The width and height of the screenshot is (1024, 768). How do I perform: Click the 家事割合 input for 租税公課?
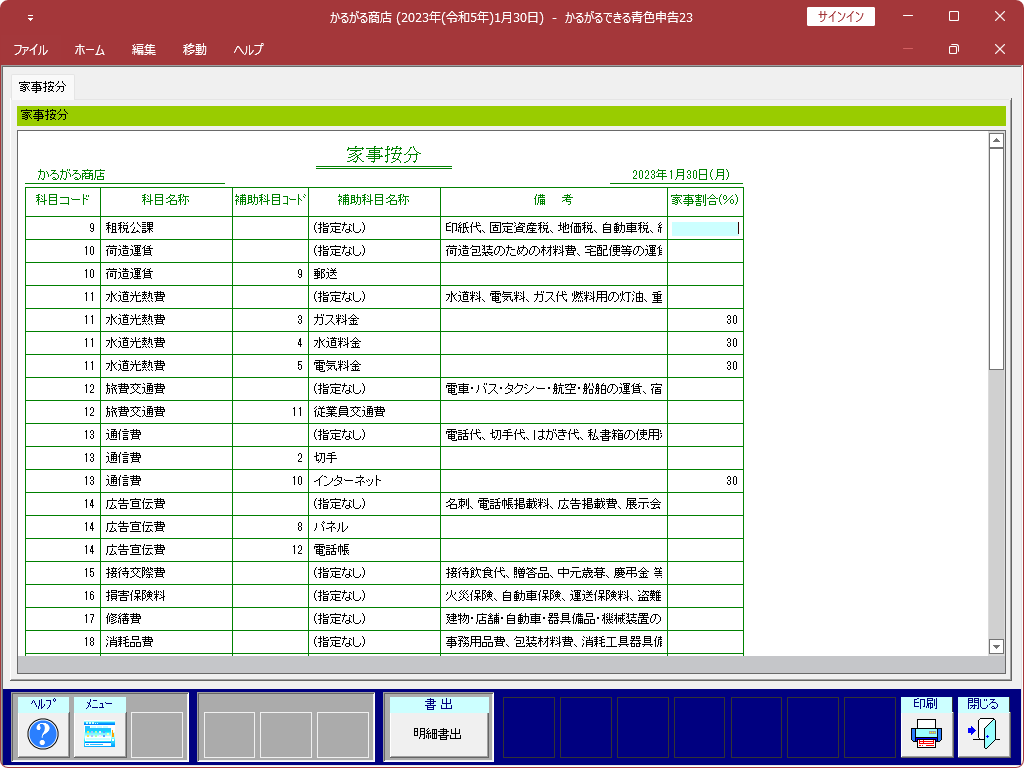tap(705, 228)
